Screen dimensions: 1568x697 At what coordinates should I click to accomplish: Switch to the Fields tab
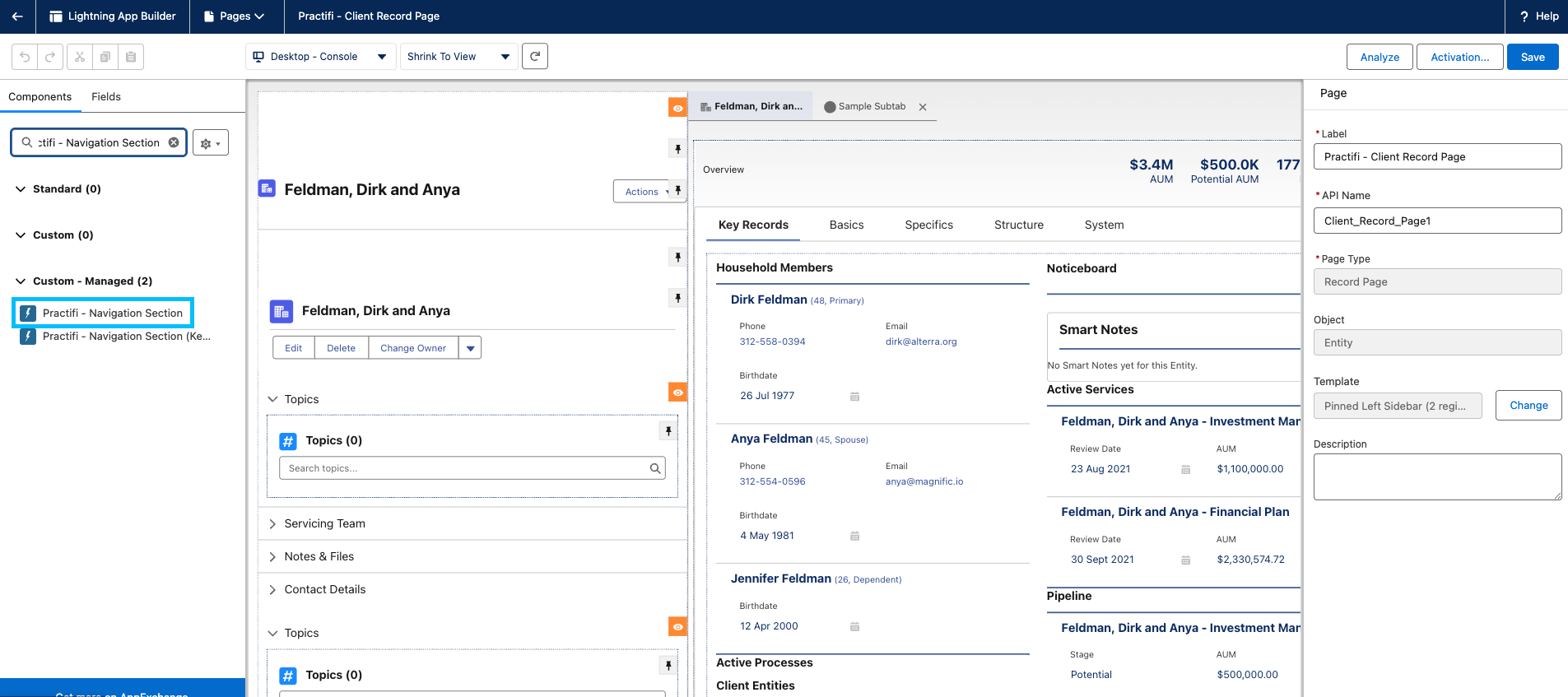106,96
